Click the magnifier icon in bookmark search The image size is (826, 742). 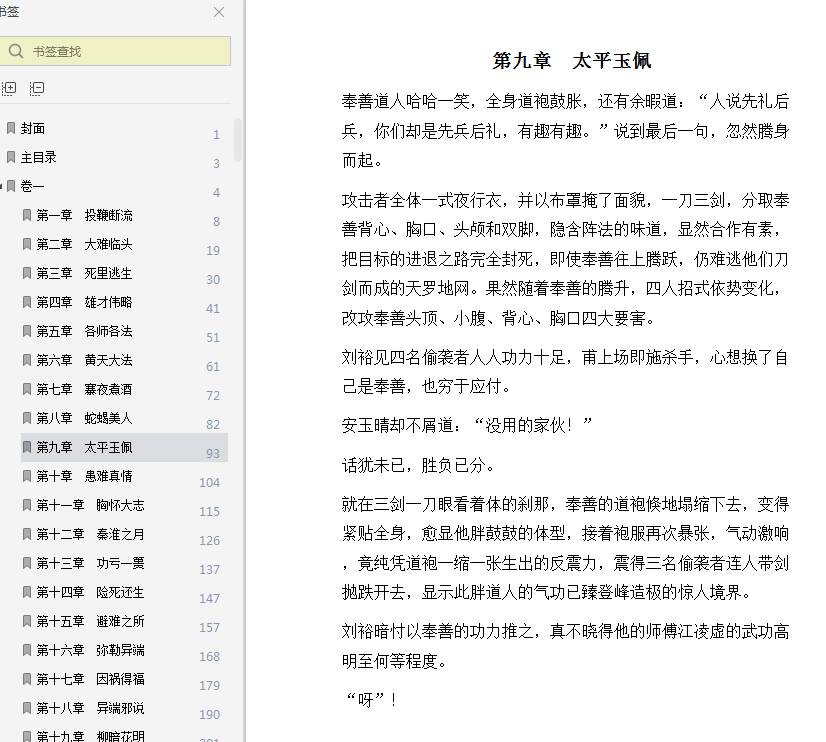16,51
